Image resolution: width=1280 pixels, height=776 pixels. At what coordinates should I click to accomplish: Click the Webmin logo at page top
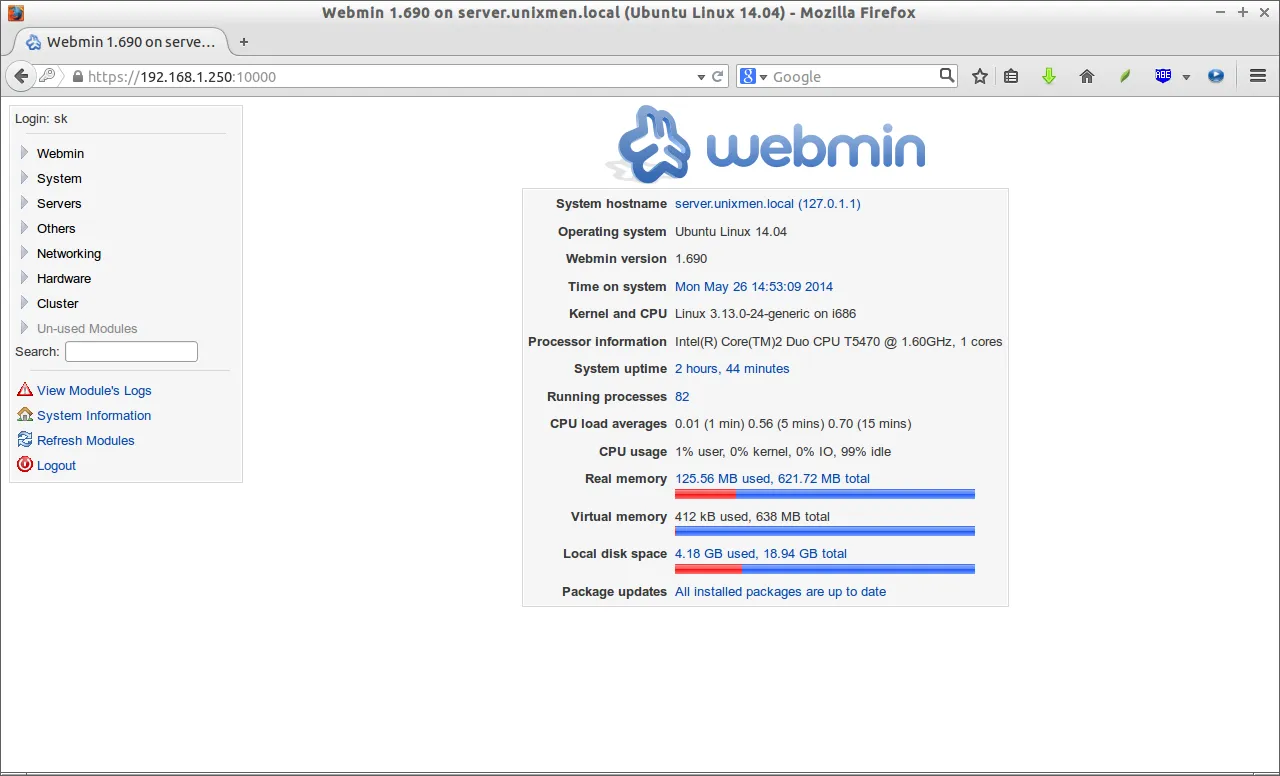(768, 143)
